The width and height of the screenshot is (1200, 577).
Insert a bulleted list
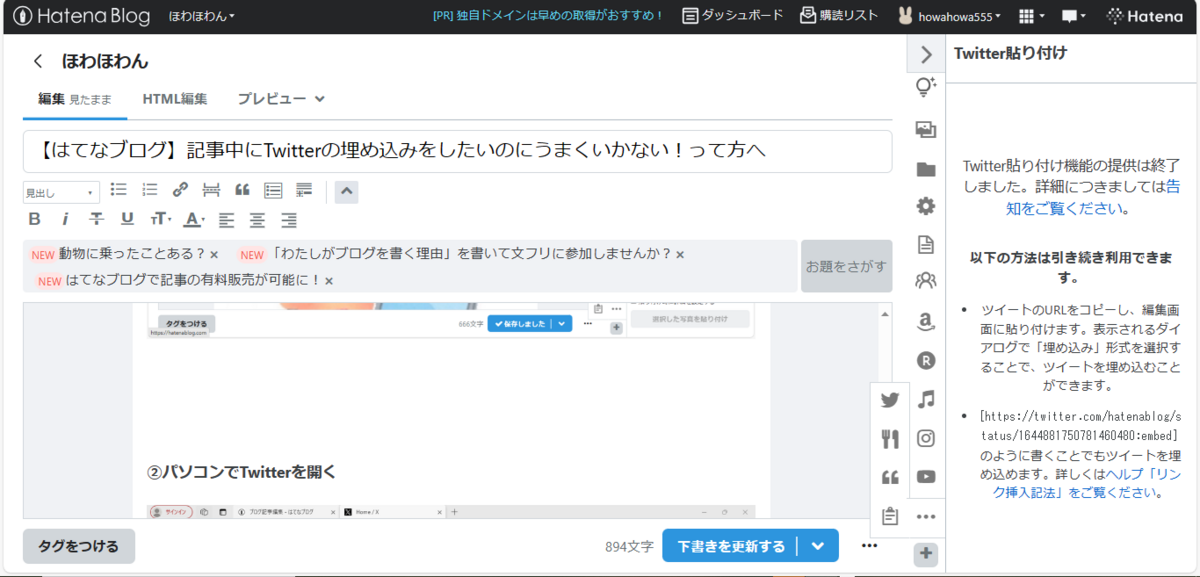(x=119, y=190)
